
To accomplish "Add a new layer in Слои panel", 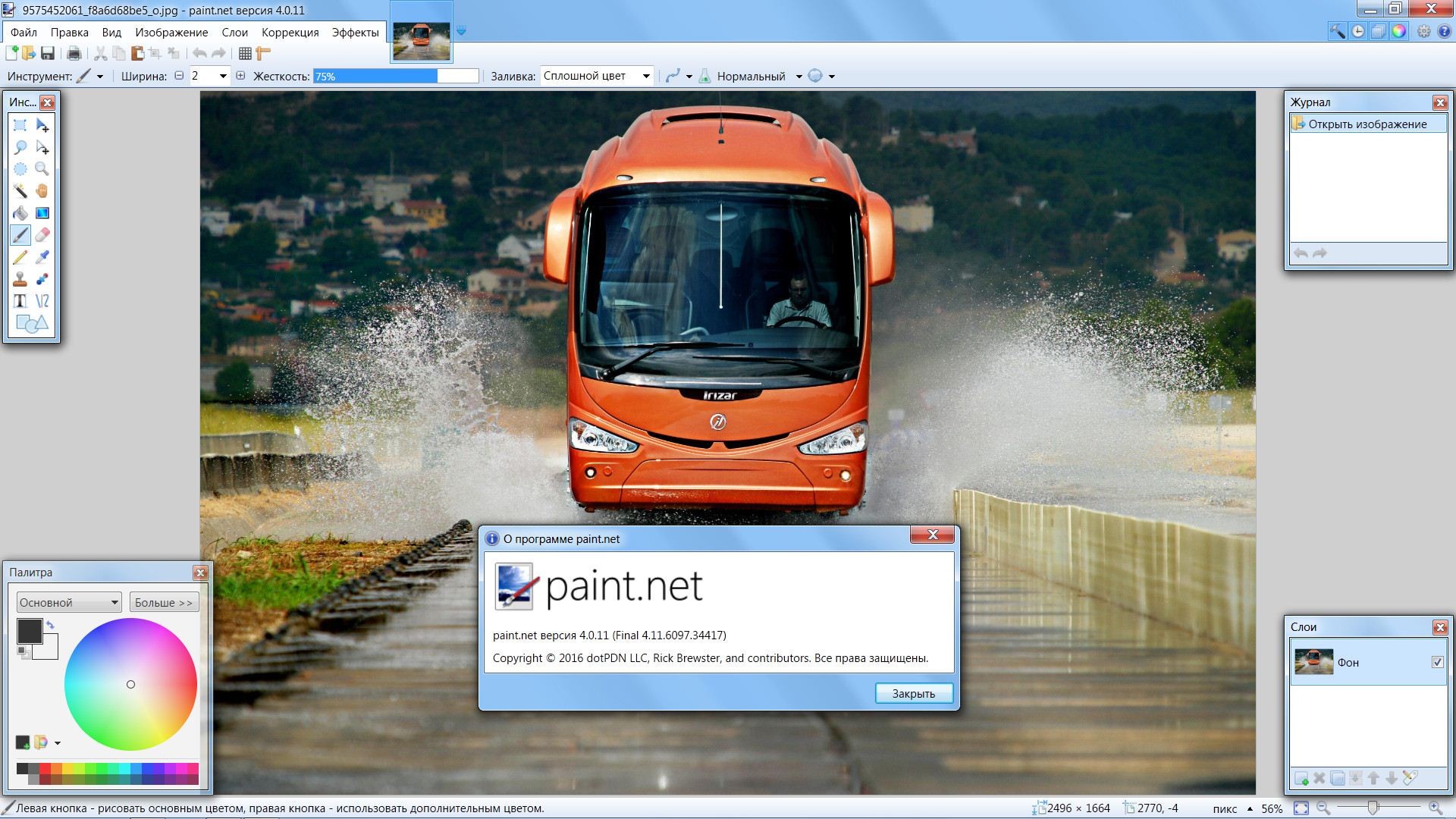I will click(1301, 778).
